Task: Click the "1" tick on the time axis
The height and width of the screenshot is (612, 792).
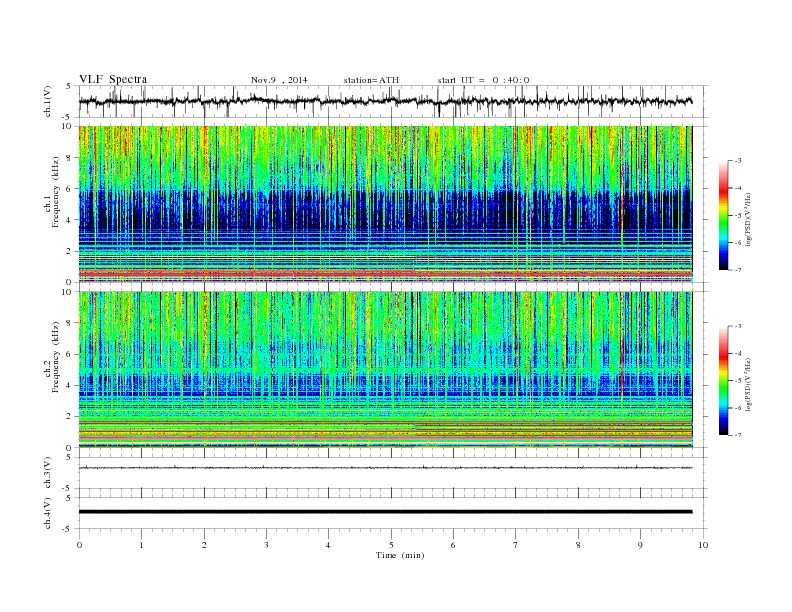Action: coord(141,545)
